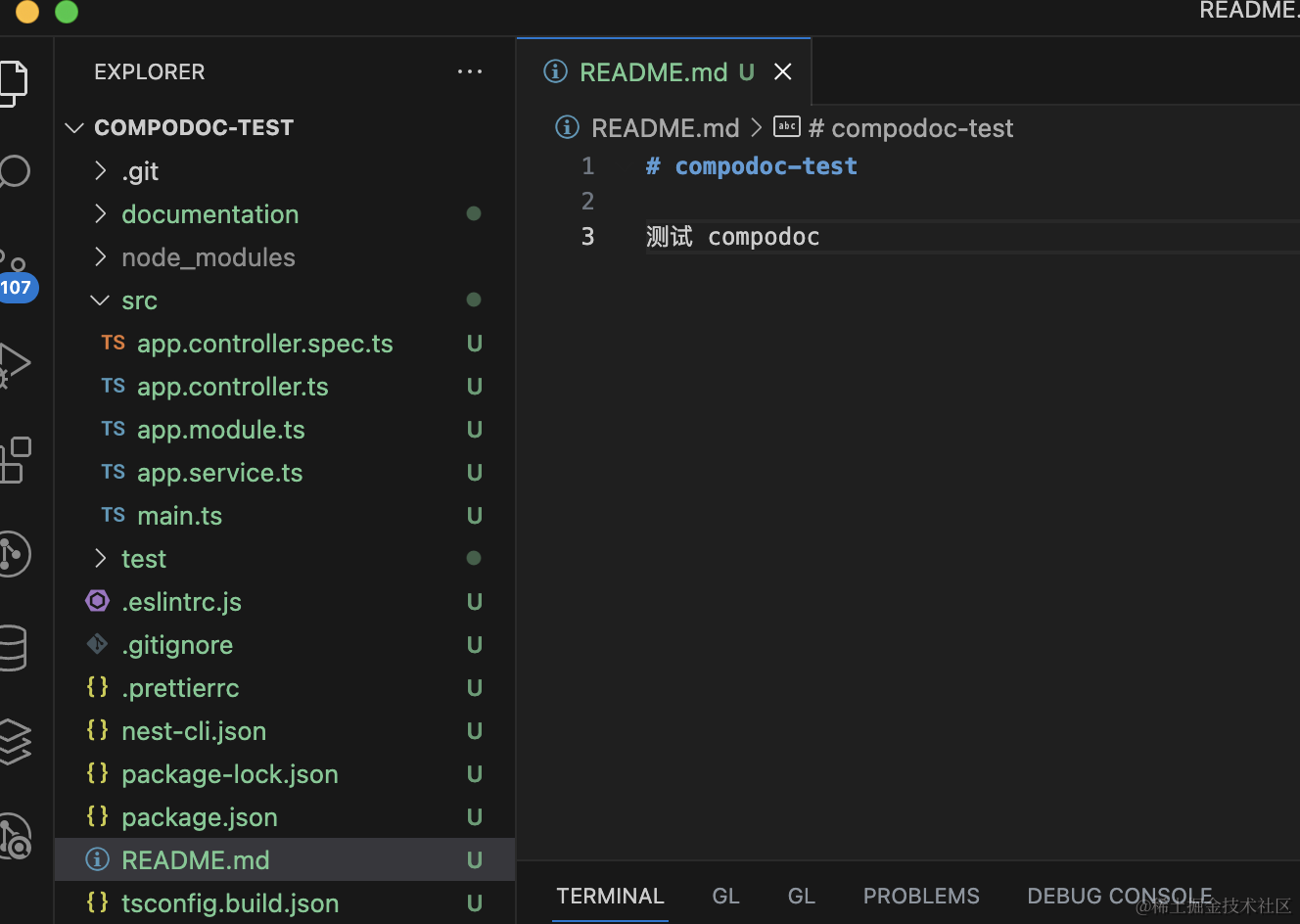Collapse the COMPODOC-TEST root section

(194, 127)
